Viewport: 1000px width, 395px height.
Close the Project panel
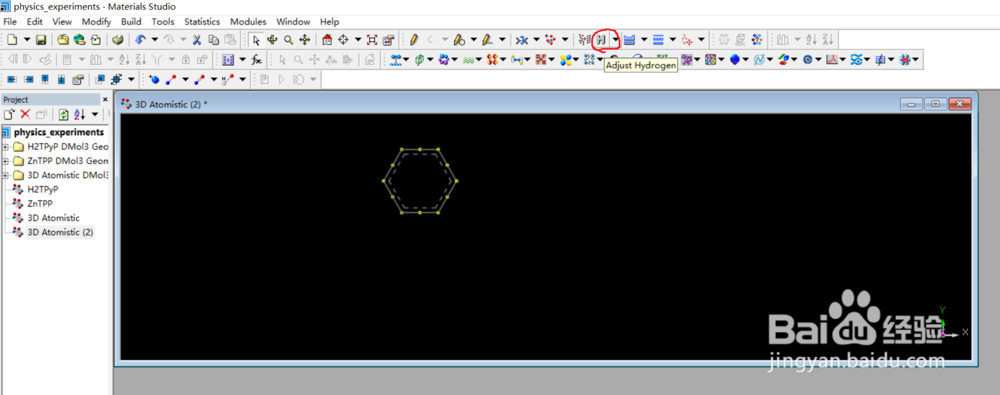click(105, 100)
